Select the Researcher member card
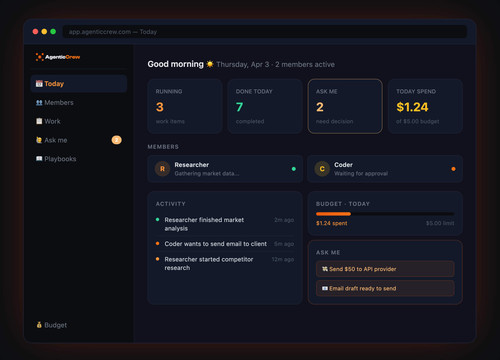 pyautogui.click(x=225, y=169)
